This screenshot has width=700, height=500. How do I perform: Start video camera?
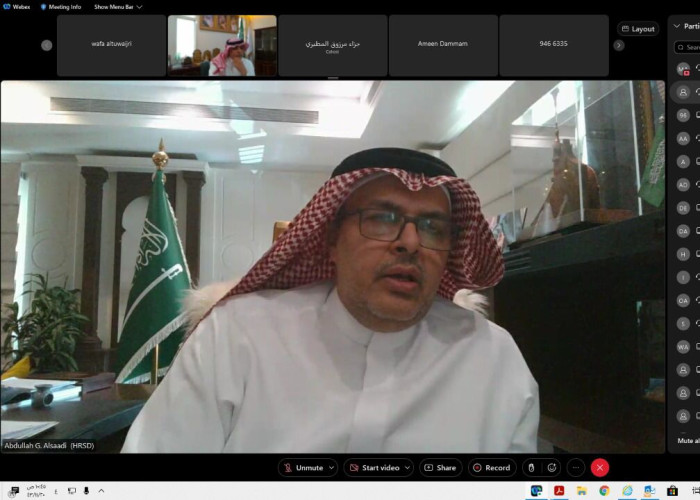(x=374, y=467)
